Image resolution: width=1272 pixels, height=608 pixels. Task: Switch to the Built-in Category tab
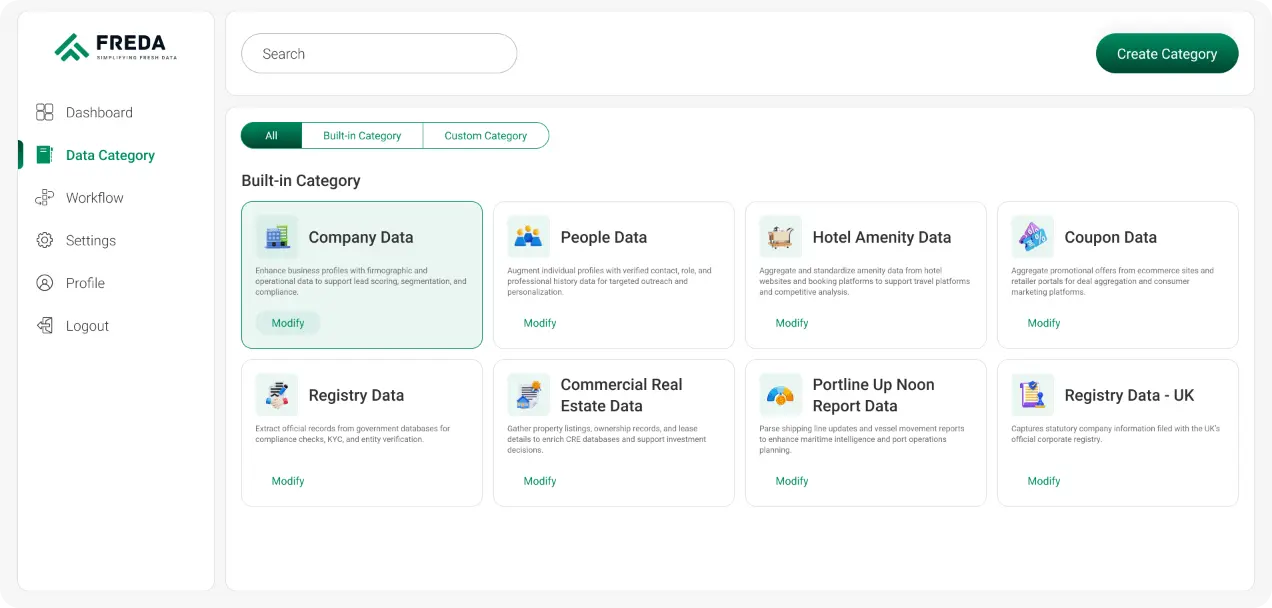click(362, 136)
